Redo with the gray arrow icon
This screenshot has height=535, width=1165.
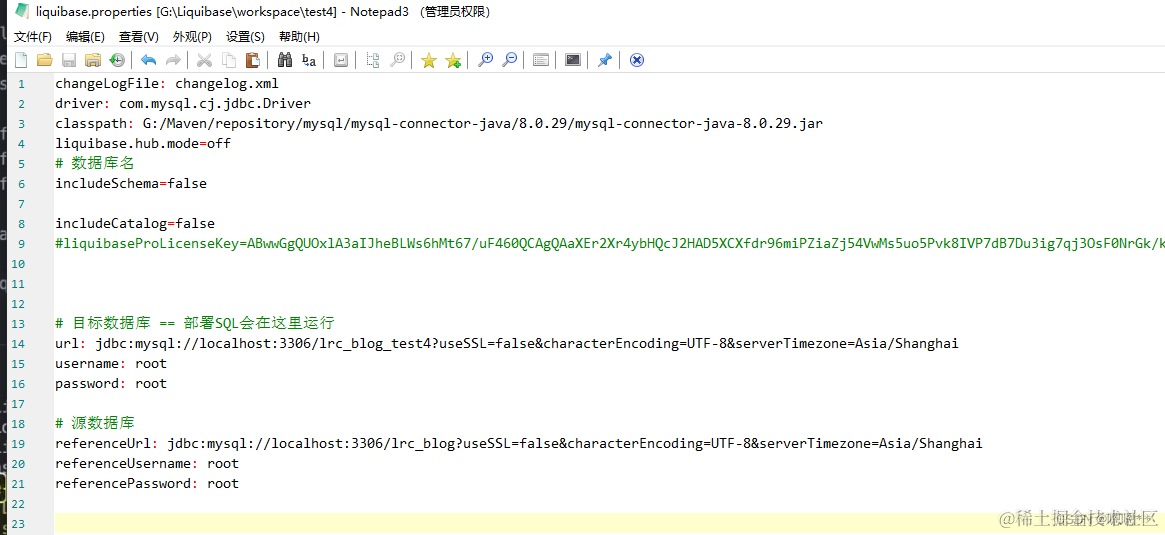click(172, 60)
